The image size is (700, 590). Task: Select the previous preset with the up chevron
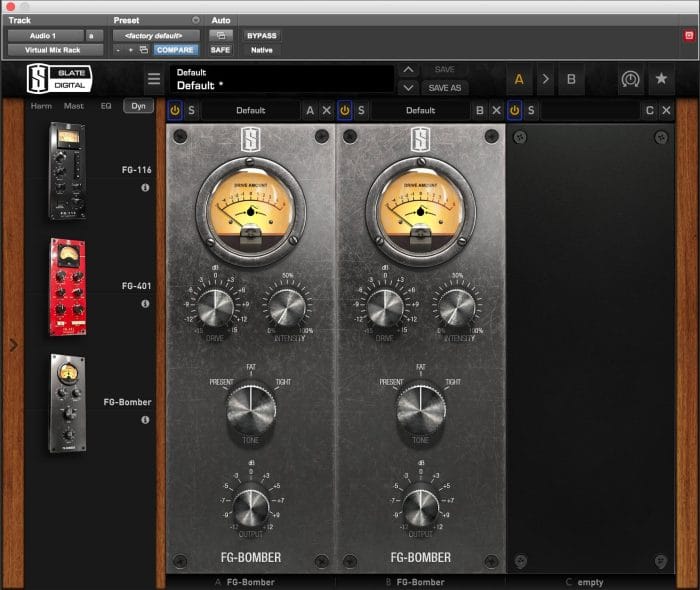pyautogui.click(x=408, y=70)
